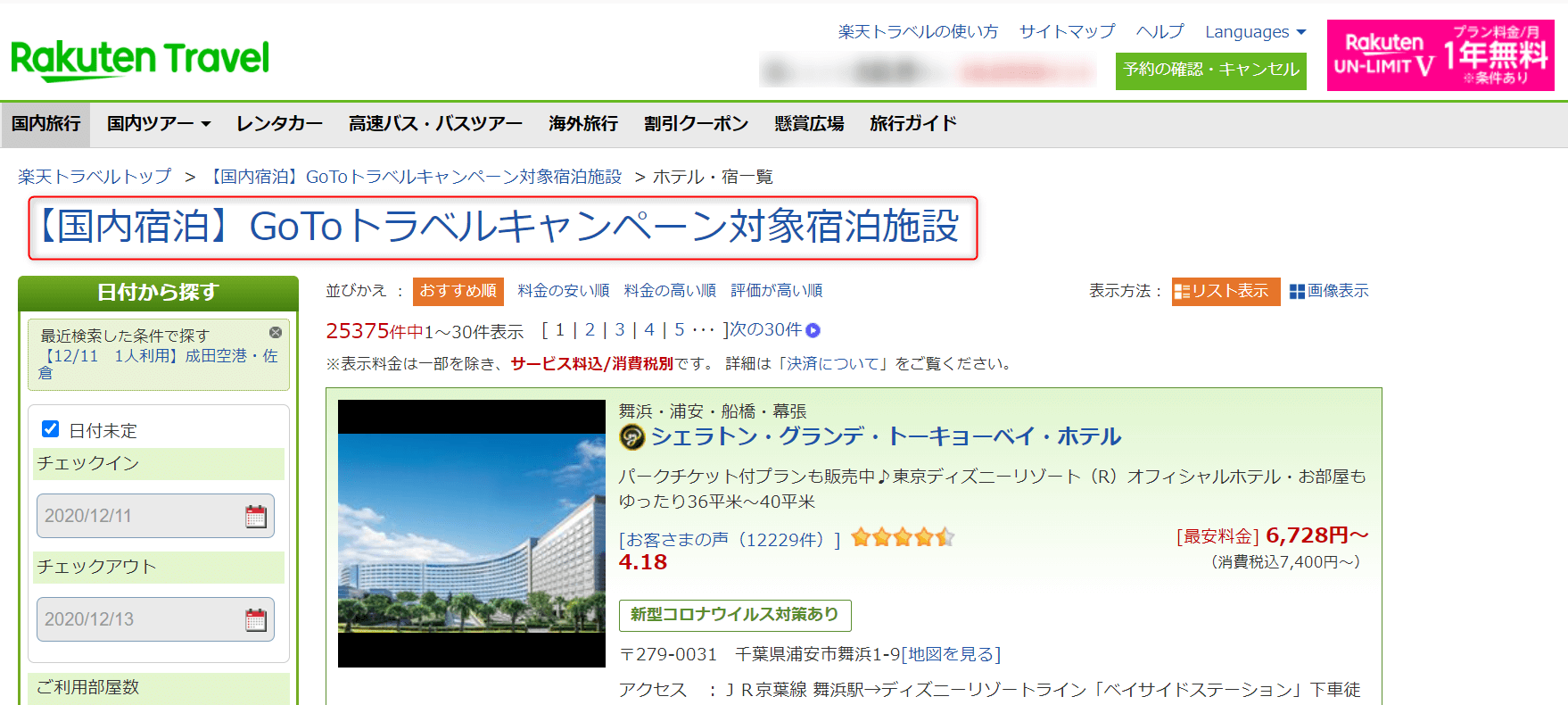Expand the Languages dropdown
Image resolution: width=1568 pixels, height=705 pixels.
(1255, 32)
